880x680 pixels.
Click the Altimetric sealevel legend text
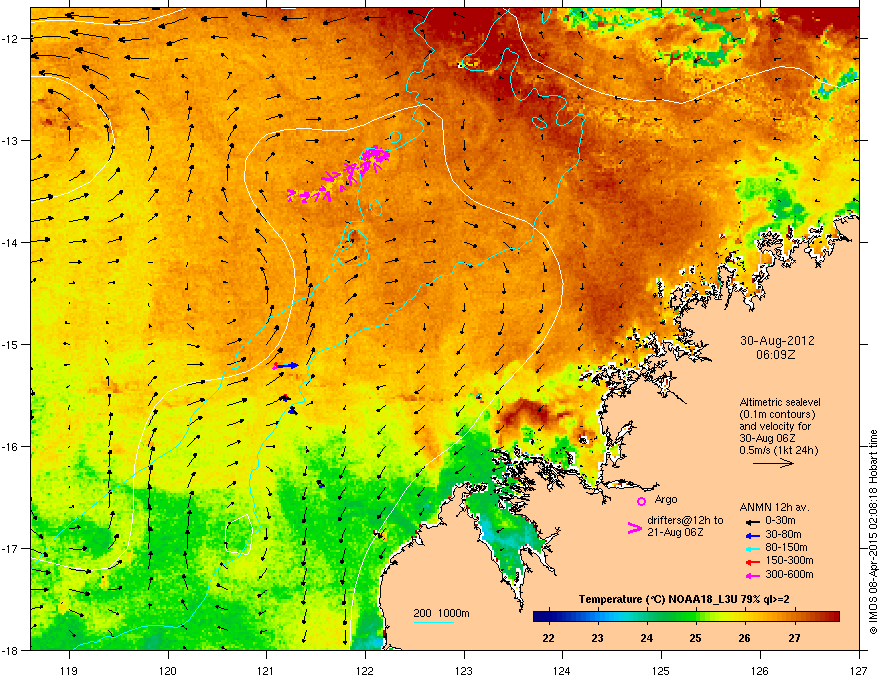pyautogui.click(x=780, y=402)
